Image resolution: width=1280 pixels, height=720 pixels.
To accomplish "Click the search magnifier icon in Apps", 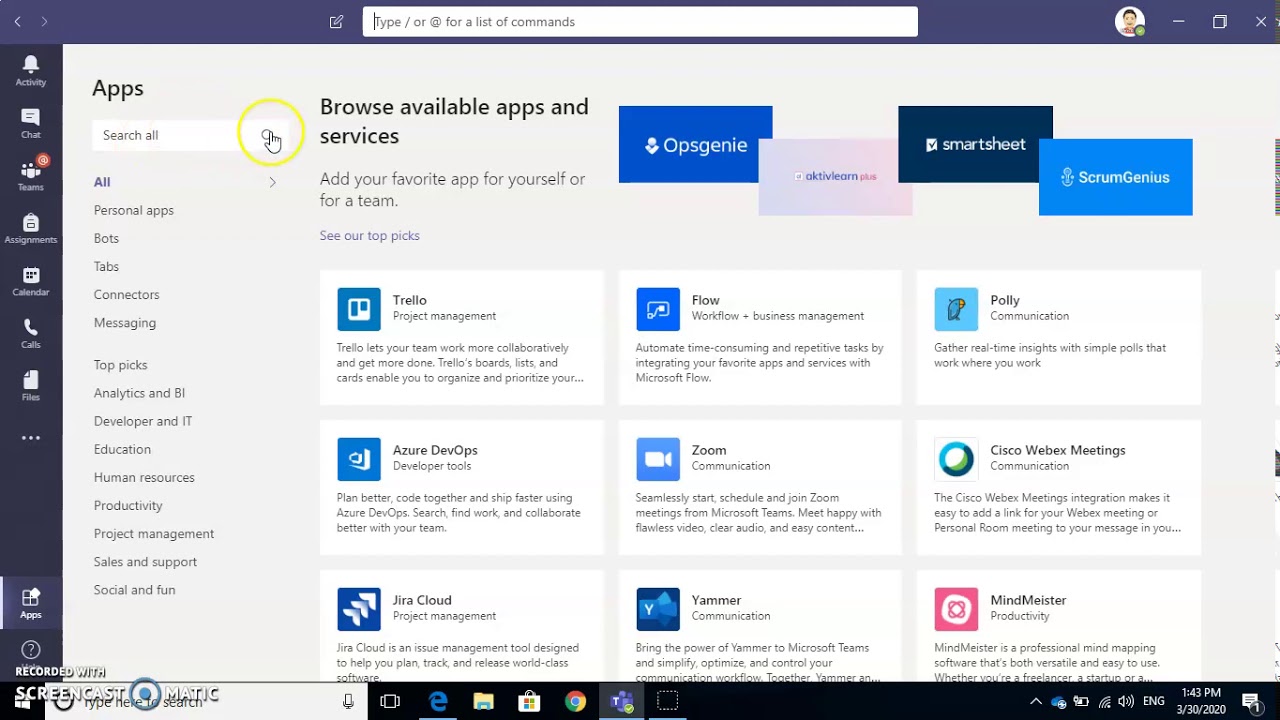I will 268,135.
